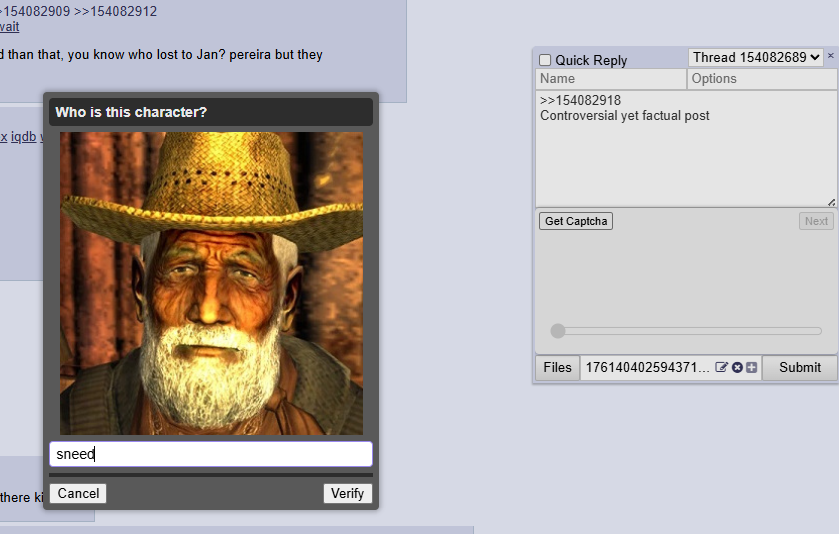Click the captcha character image
This screenshot has height=534, width=839.
pyautogui.click(x=211, y=284)
